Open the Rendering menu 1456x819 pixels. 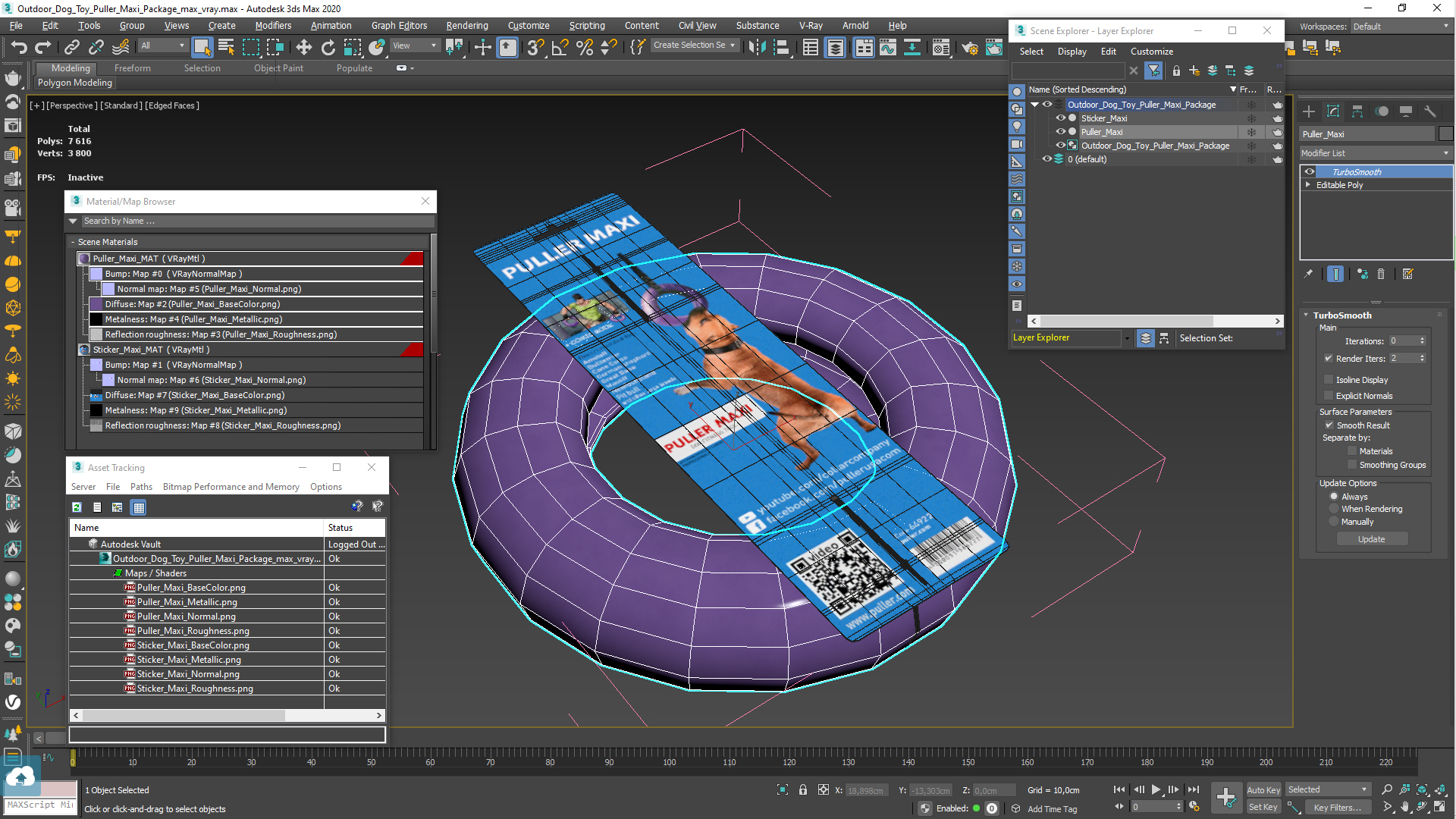(466, 25)
